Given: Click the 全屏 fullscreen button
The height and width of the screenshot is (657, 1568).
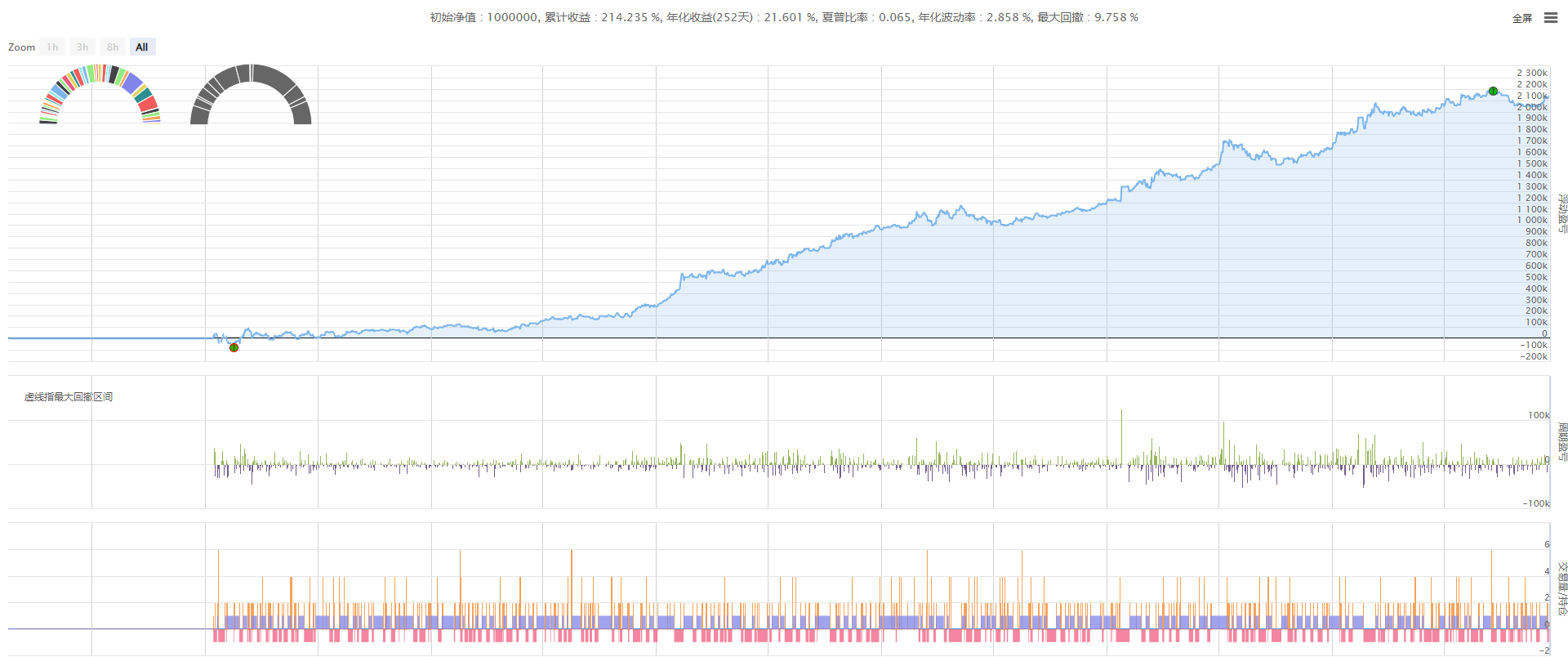Looking at the screenshot, I should (1521, 18).
